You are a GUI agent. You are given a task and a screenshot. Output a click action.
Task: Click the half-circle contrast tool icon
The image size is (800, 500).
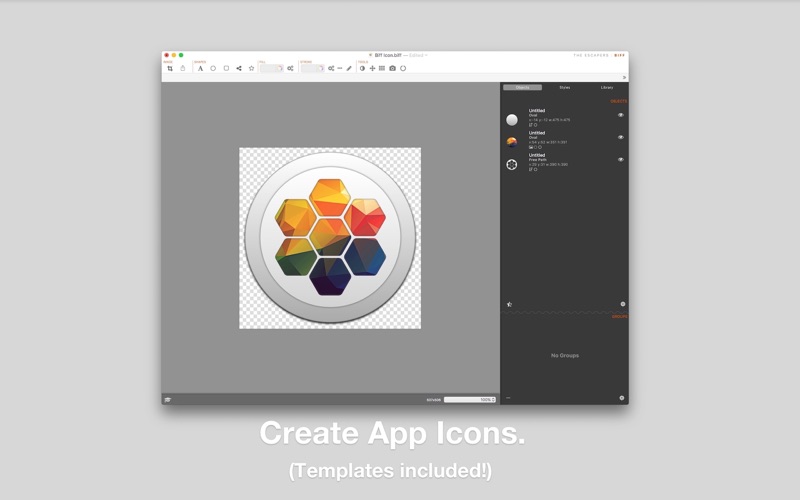coord(362,68)
